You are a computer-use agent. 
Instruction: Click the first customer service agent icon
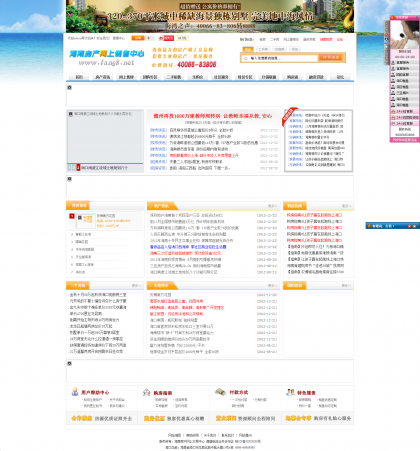pyautogui.click(x=393, y=62)
